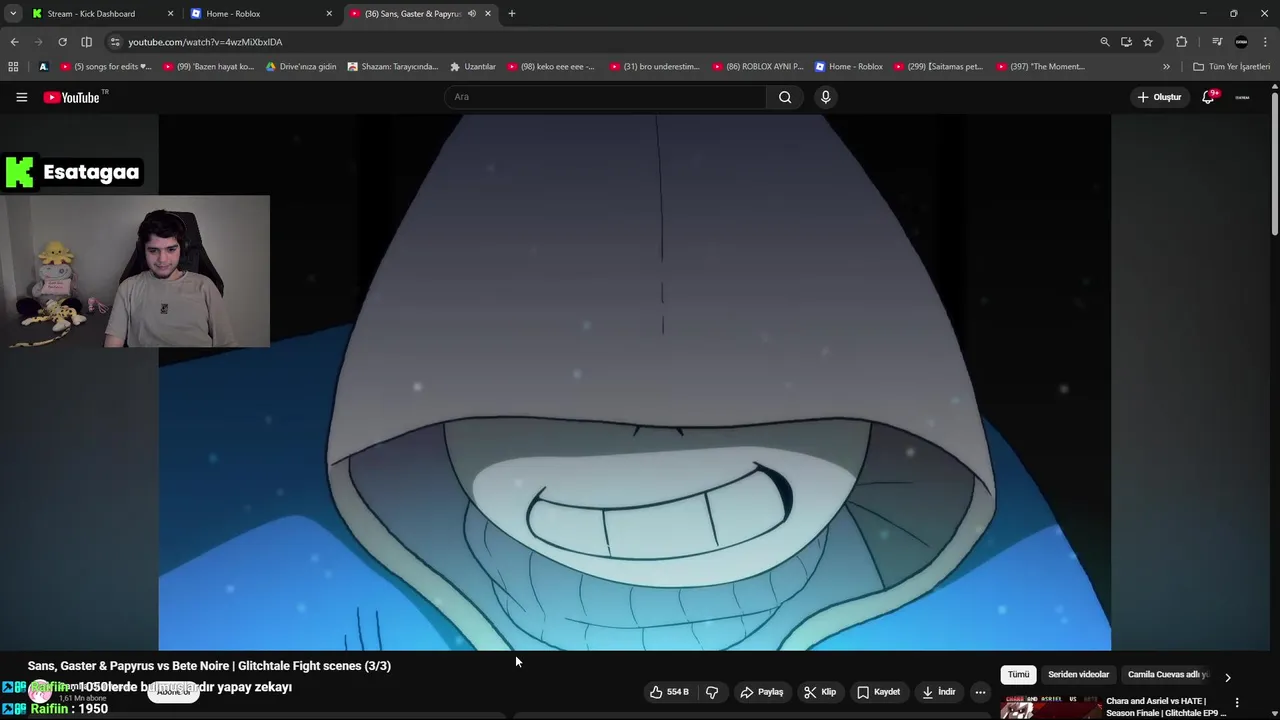Open the three-dot more actions menu
This screenshot has height=720, width=1280.
point(980,692)
